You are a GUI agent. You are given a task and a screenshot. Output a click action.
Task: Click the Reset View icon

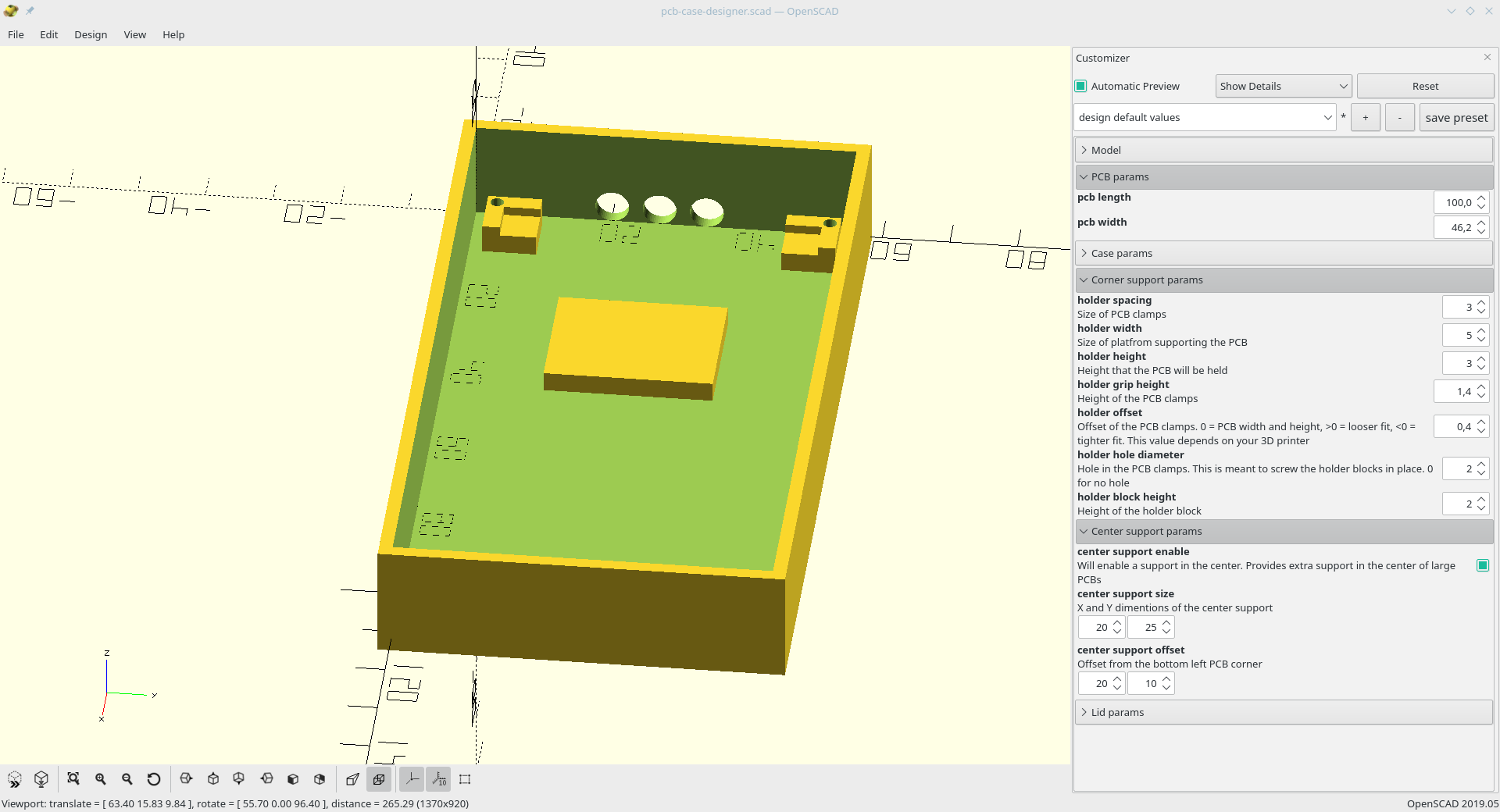tap(154, 779)
